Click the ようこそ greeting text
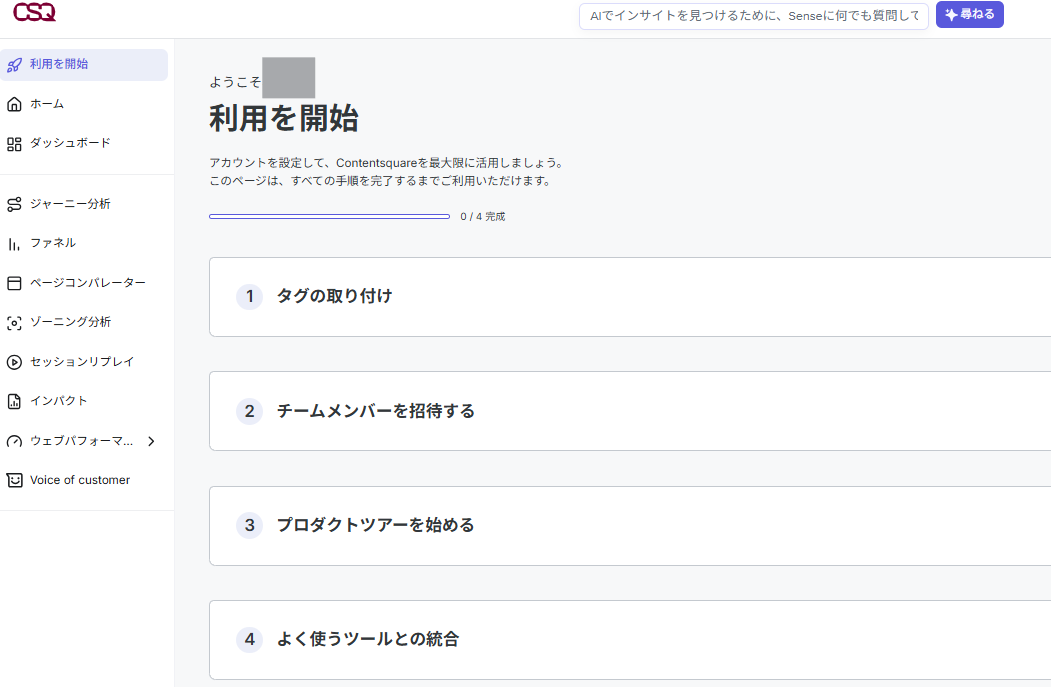Image resolution: width=1051 pixels, height=687 pixels. [x=235, y=82]
